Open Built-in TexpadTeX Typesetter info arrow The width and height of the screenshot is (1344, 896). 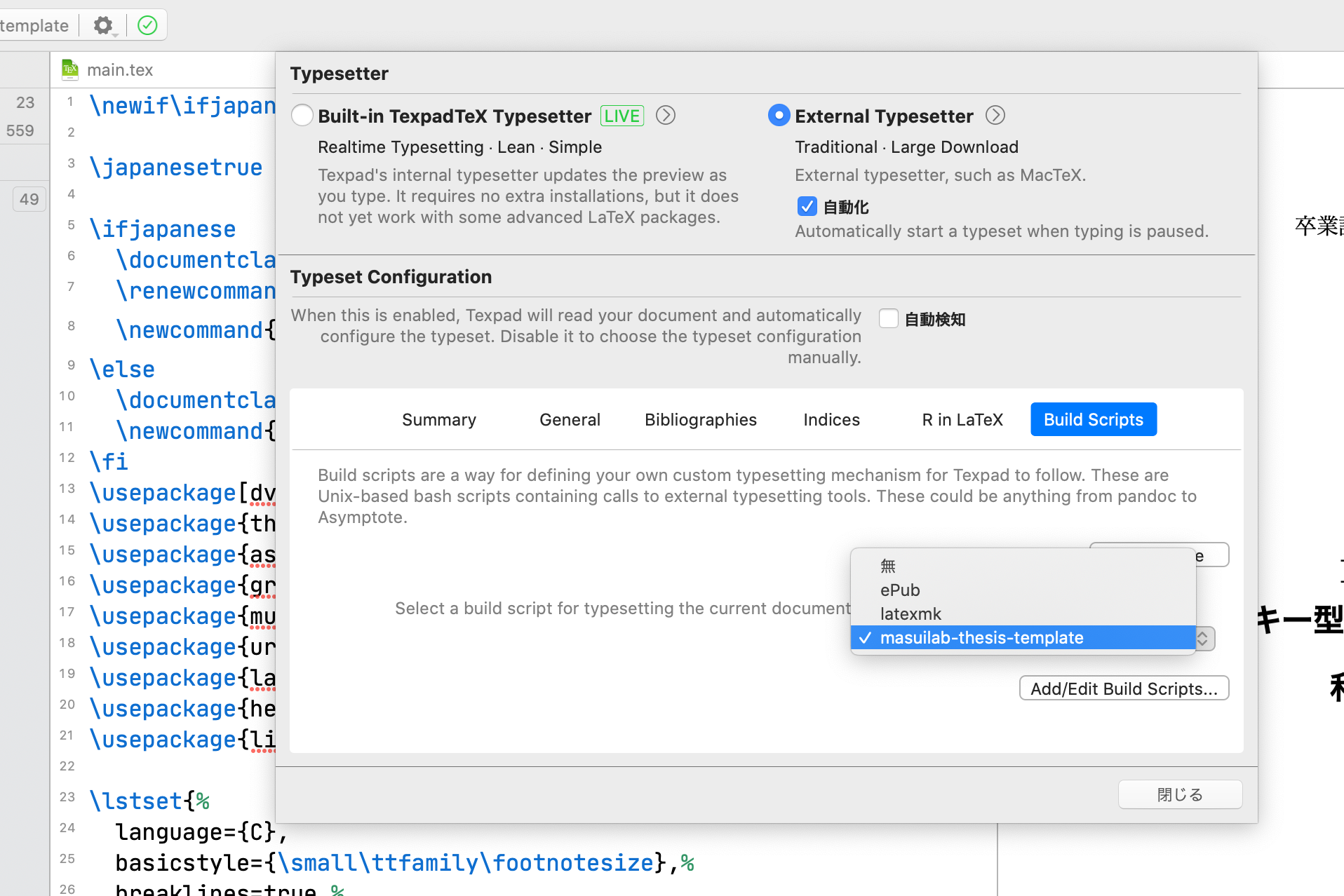point(665,116)
